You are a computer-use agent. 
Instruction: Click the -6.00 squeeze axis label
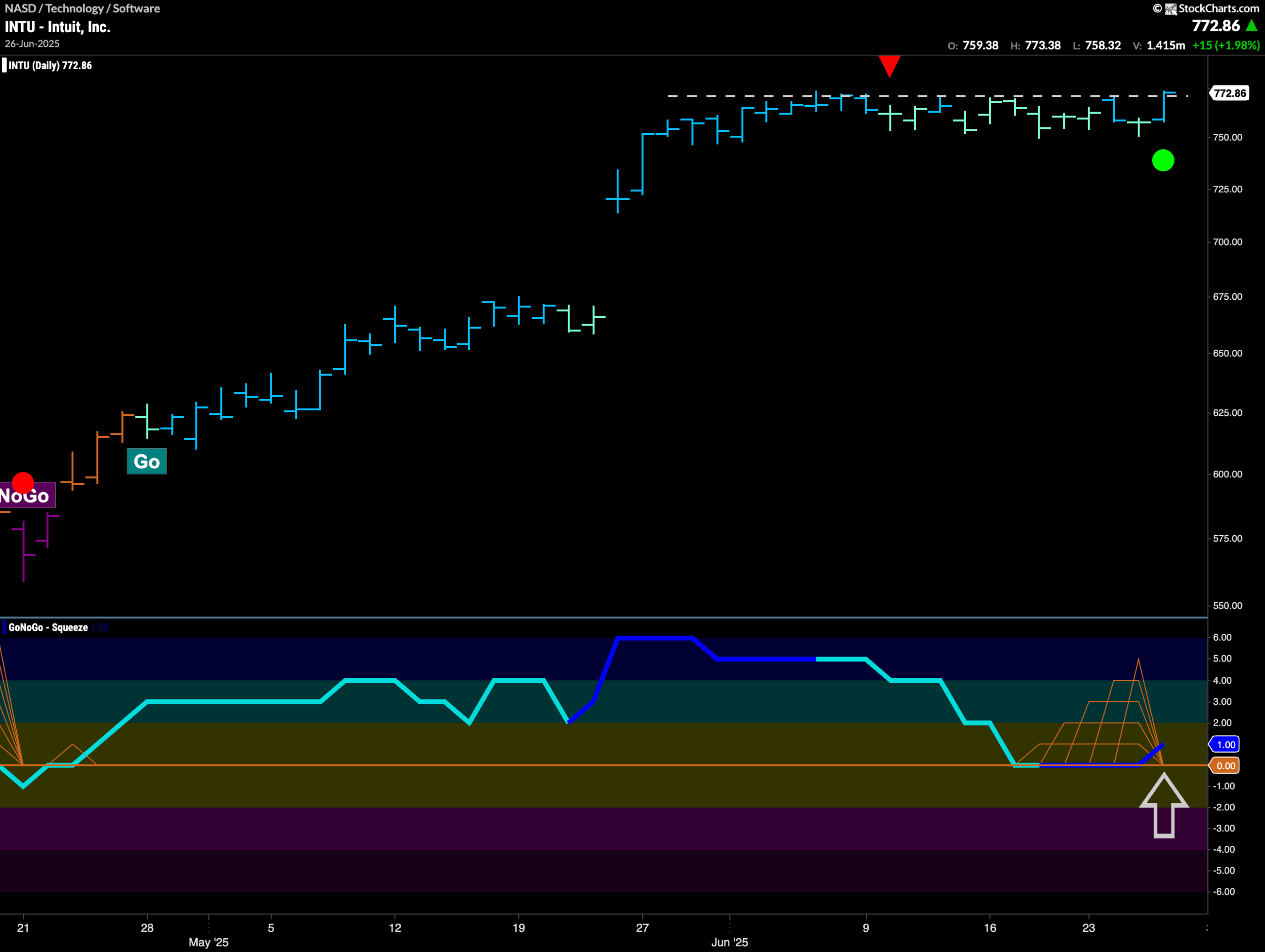point(1223,891)
